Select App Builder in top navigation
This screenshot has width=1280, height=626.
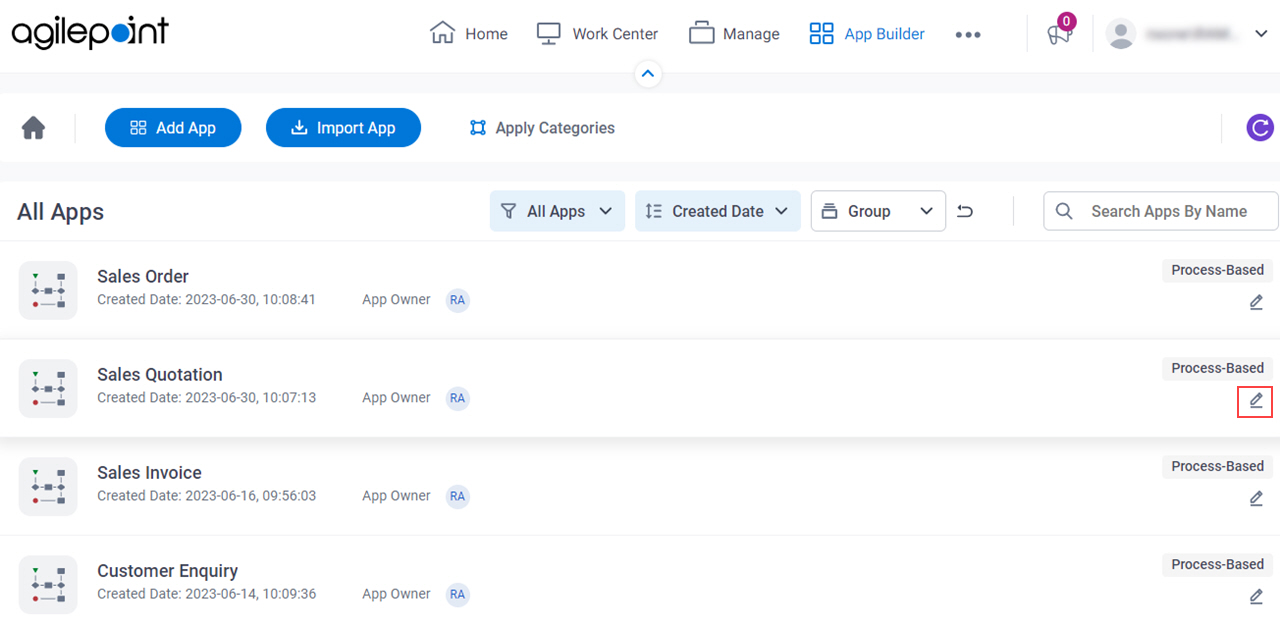click(x=866, y=34)
